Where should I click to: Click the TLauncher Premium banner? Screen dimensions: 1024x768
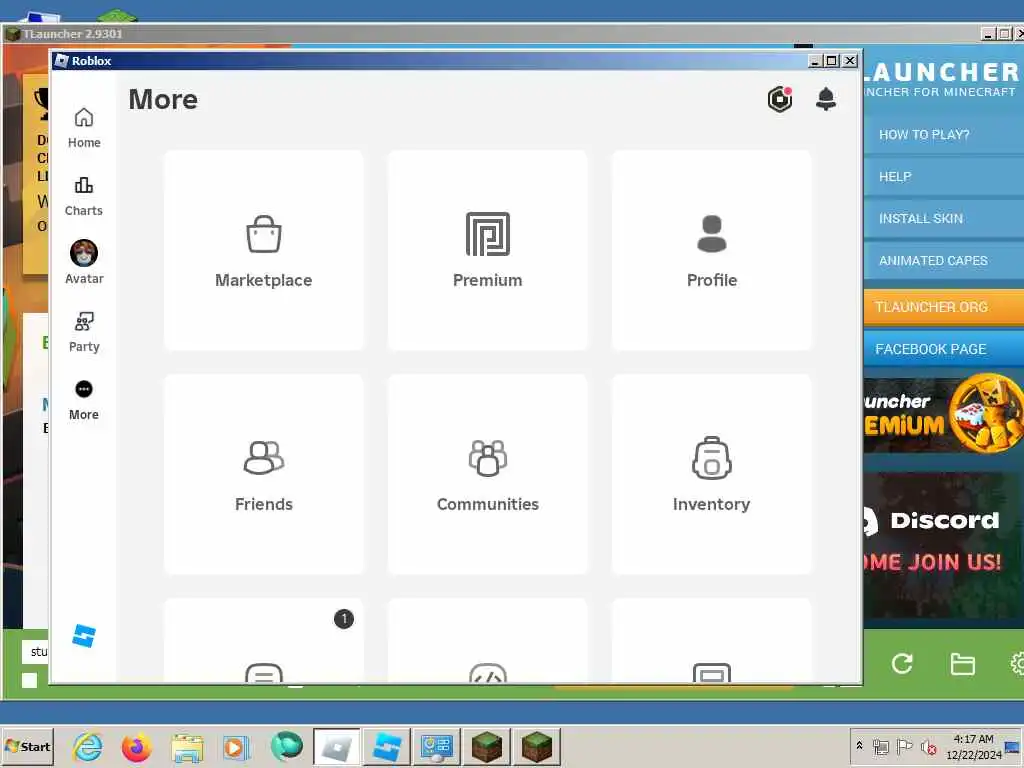click(944, 415)
